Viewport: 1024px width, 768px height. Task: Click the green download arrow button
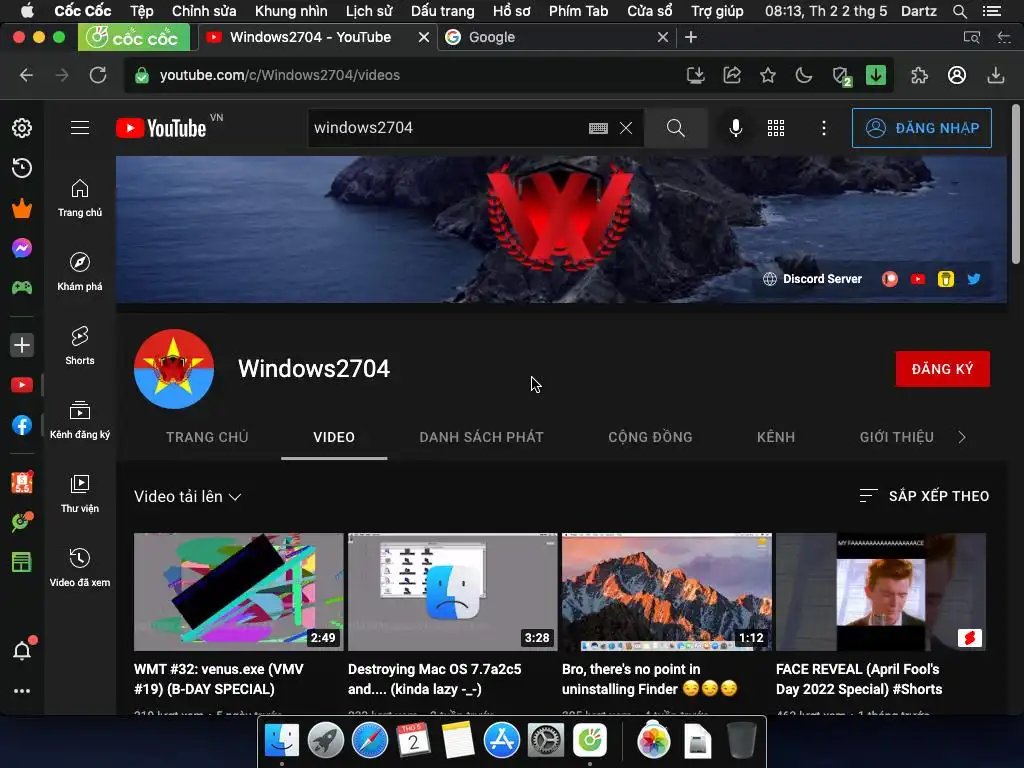click(x=876, y=75)
